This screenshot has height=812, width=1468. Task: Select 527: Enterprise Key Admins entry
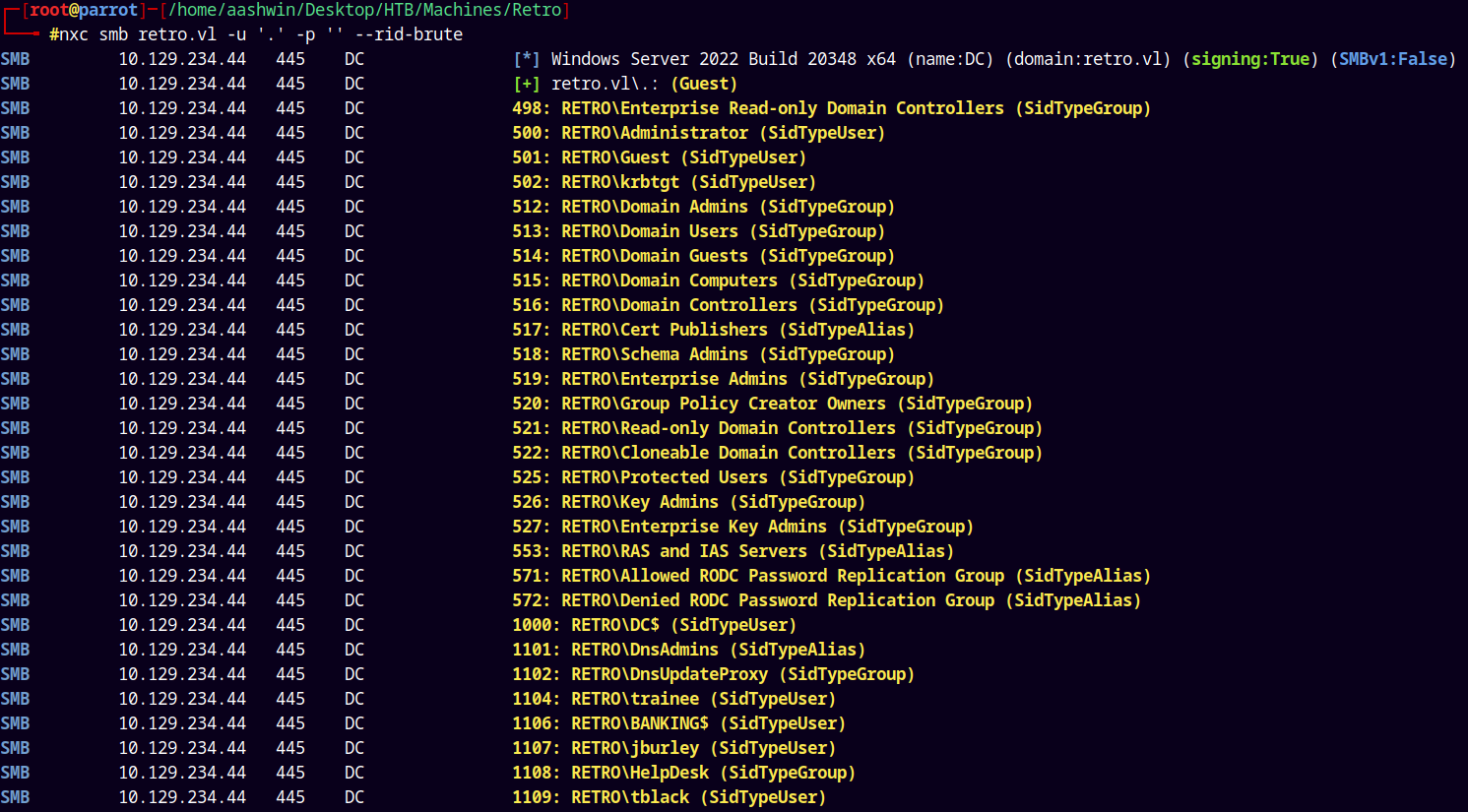(x=742, y=527)
